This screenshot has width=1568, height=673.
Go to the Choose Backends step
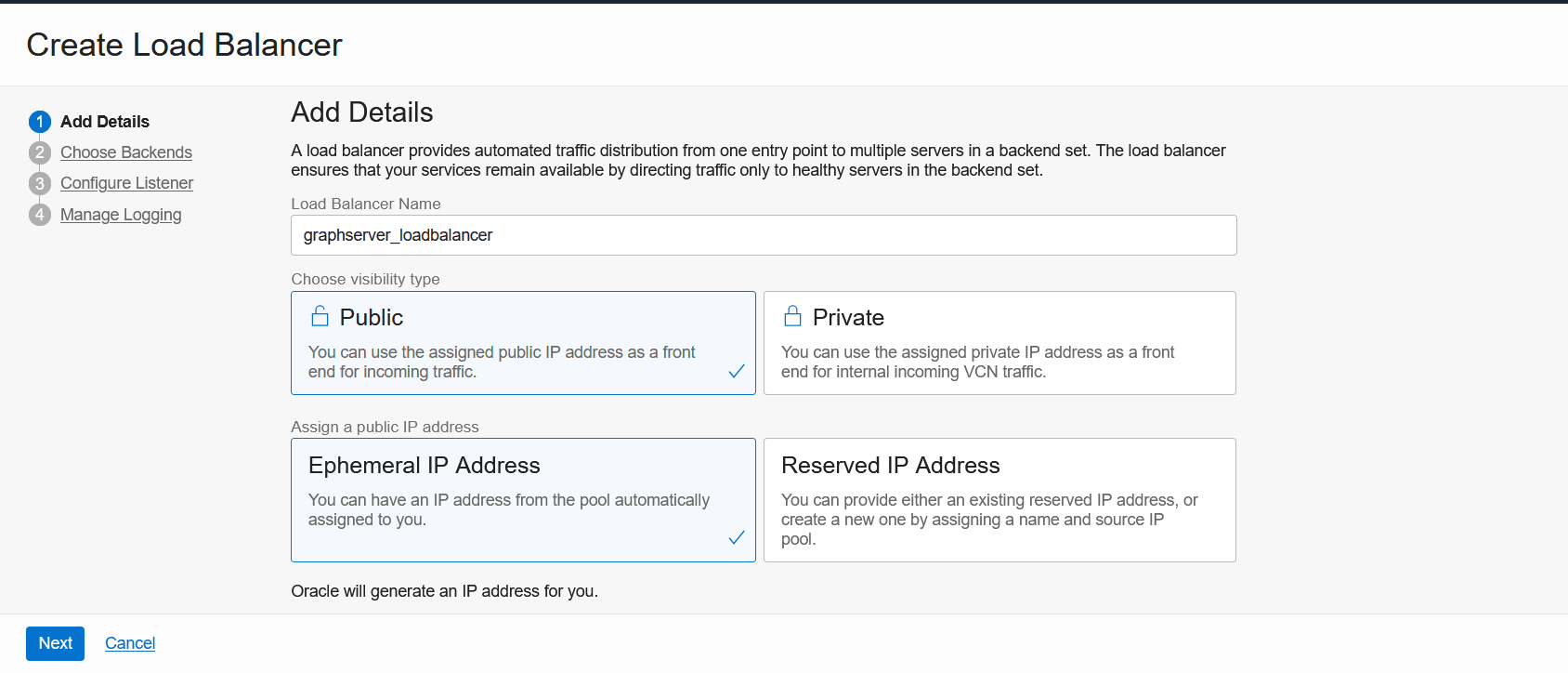(126, 152)
